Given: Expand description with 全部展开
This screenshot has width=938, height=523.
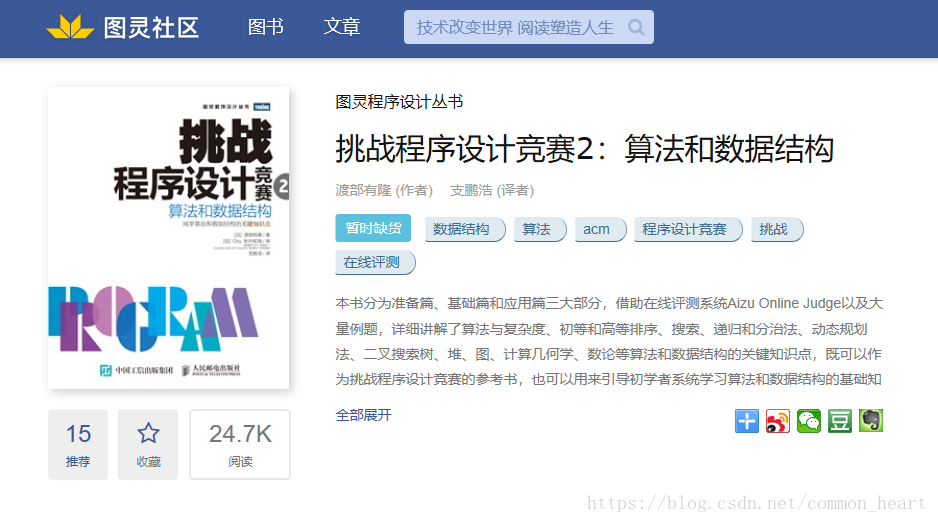Looking at the screenshot, I should [364, 415].
